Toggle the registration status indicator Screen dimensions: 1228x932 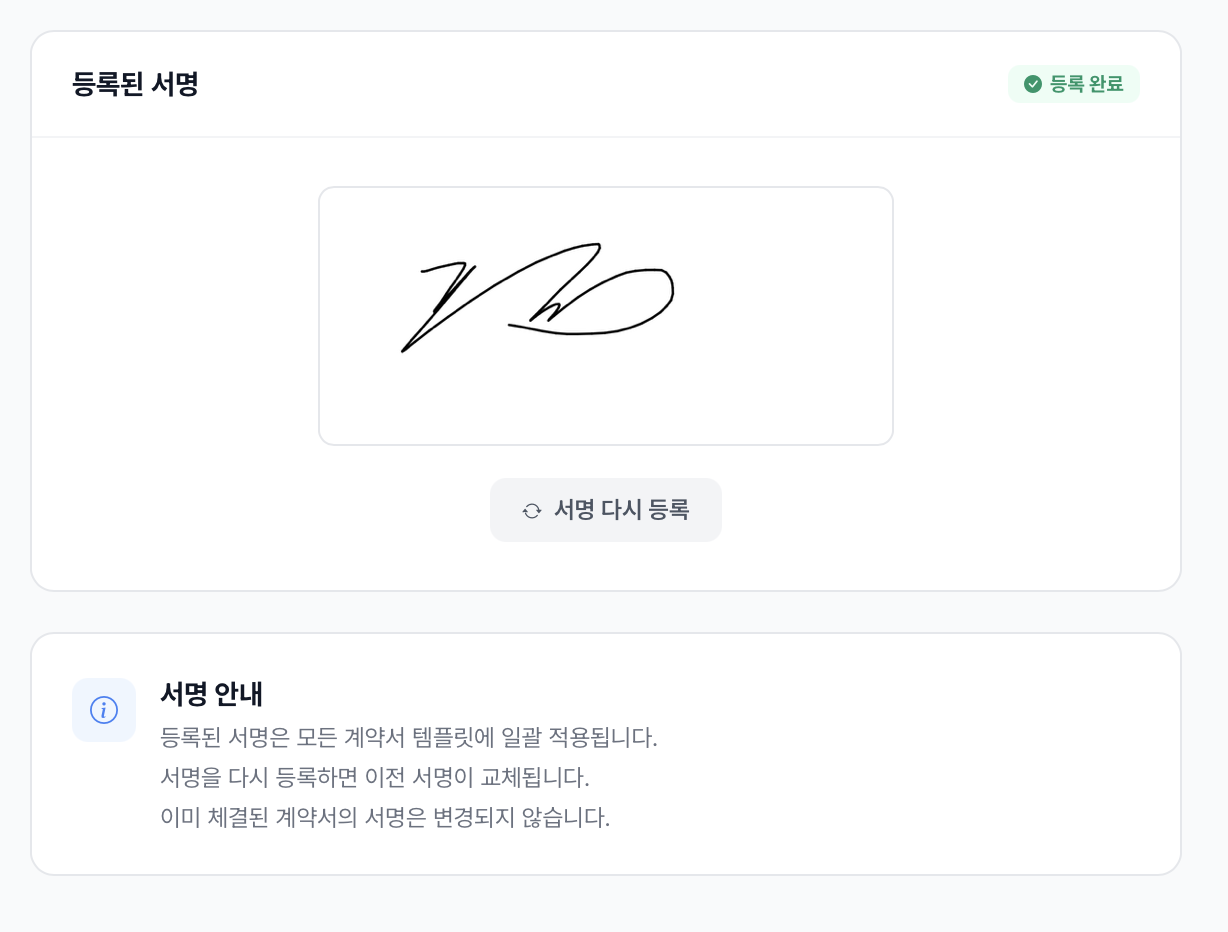(1073, 84)
